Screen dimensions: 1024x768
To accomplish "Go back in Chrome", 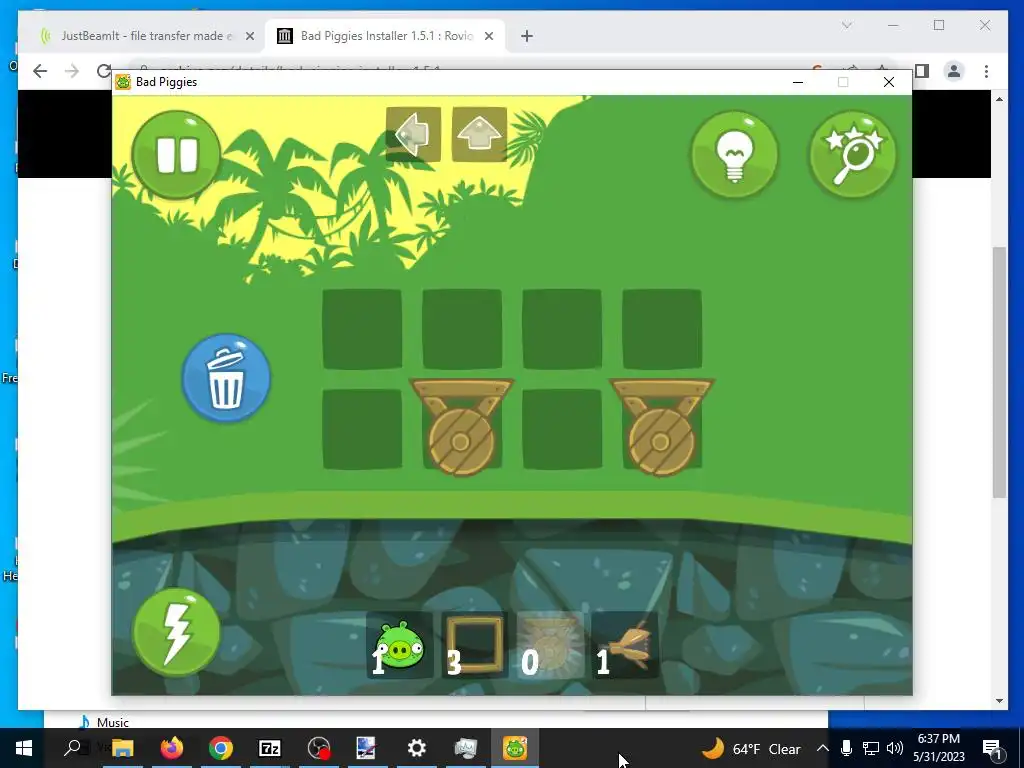I will pos(40,71).
